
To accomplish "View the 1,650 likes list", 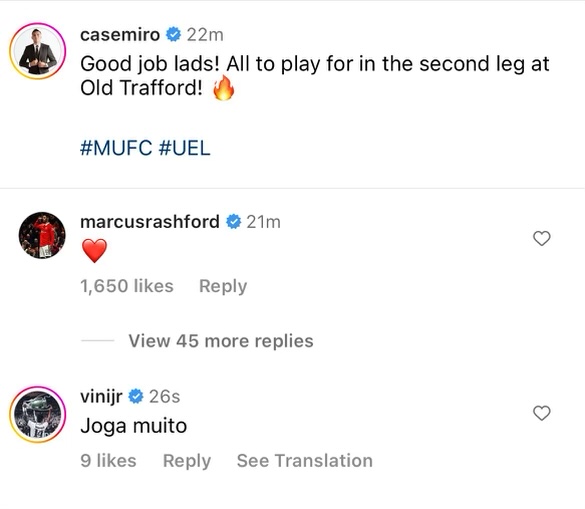I will tap(127, 286).
